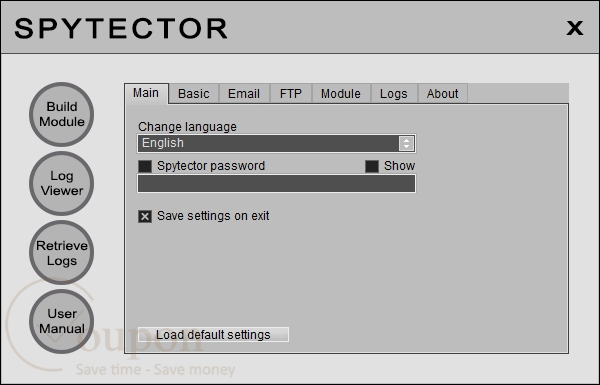Click the Retrieve Logs round button
Screen dimensions: 600x385
62,253
